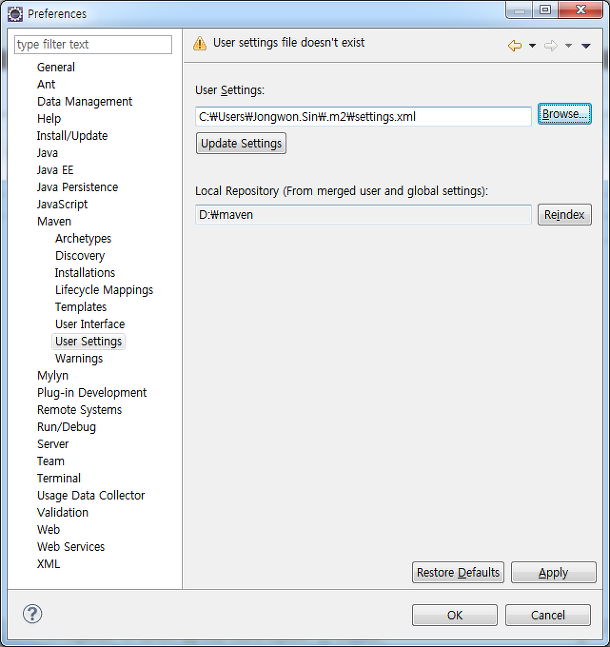Maximize the Preferences window
Viewport: 610px width, 647px height.
pyautogui.click(x=545, y=10)
